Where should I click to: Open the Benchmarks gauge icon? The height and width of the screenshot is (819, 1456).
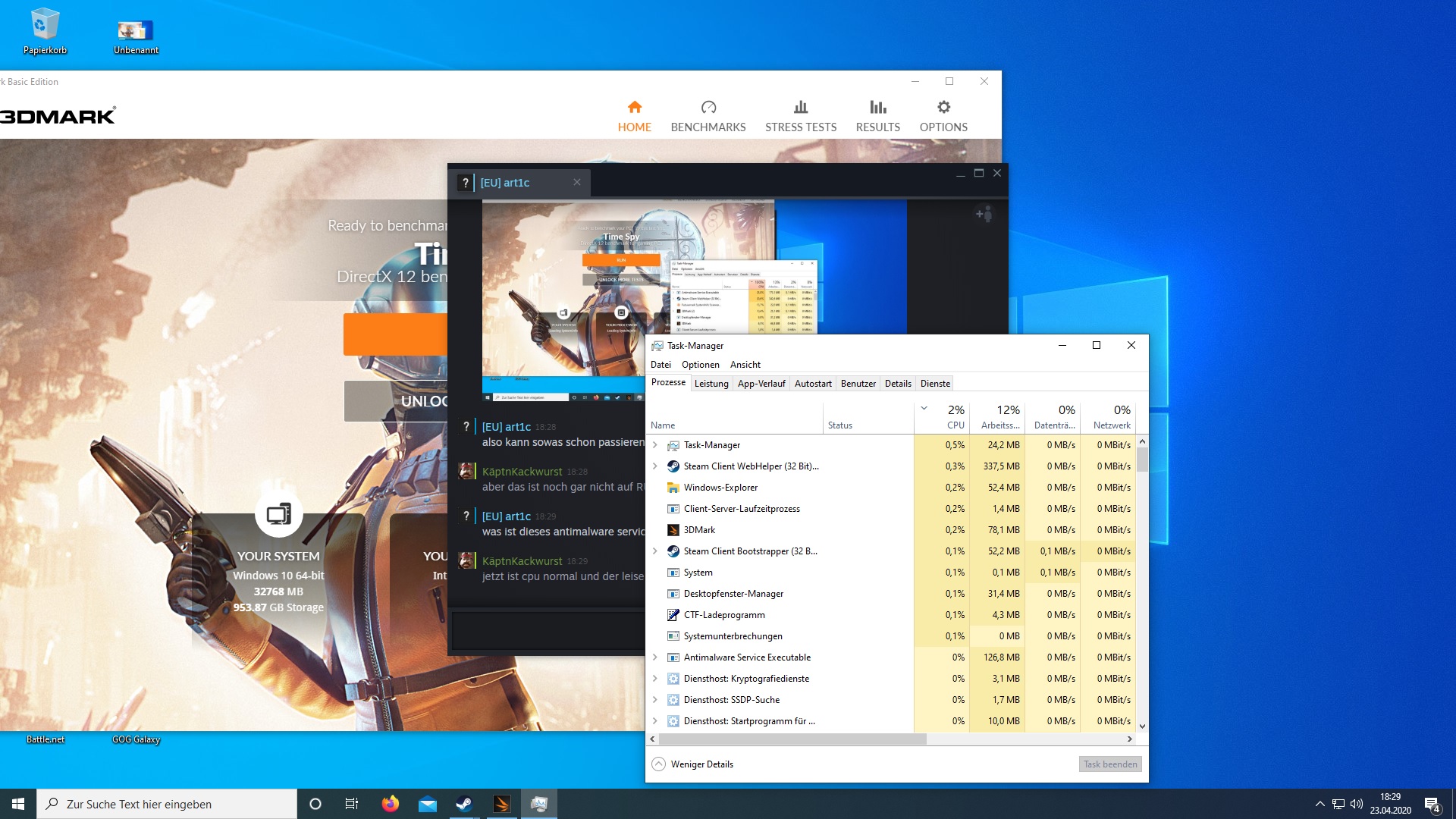(x=708, y=108)
